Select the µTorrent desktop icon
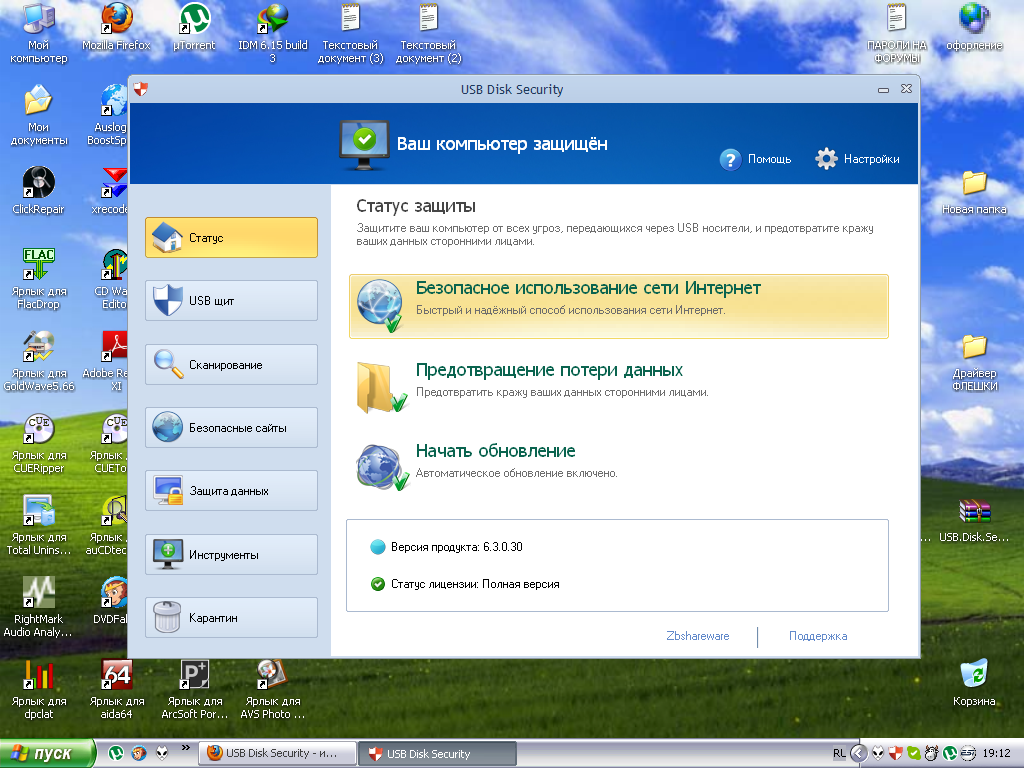The width and height of the screenshot is (1024, 768). 194,27
